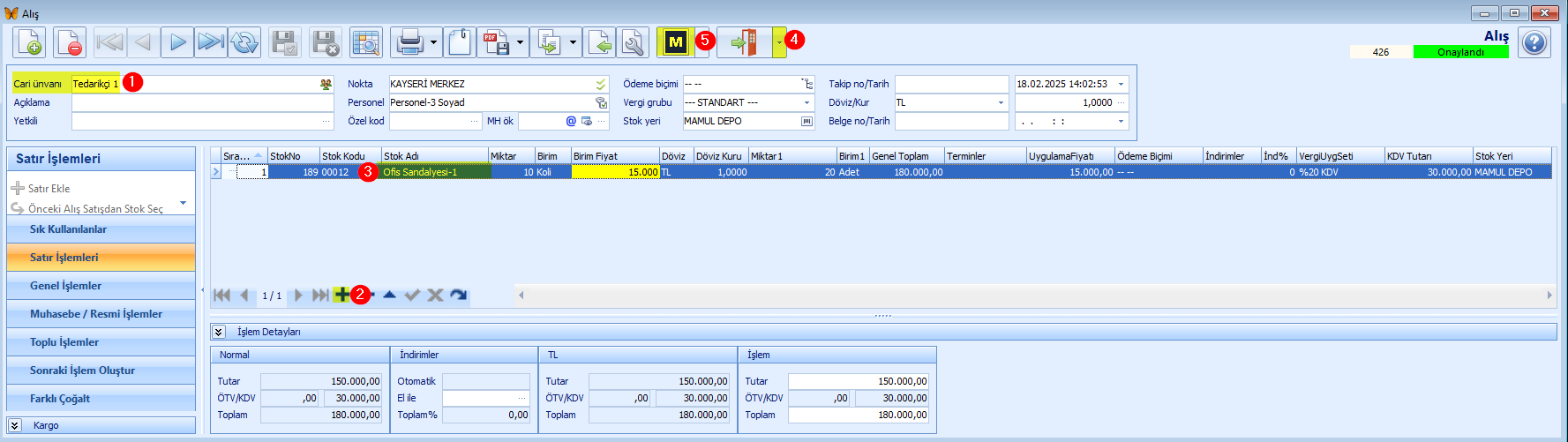The width and height of the screenshot is (1568, 442).
Task: Open the printer icon in the toolbar
Action: [409, 42]
